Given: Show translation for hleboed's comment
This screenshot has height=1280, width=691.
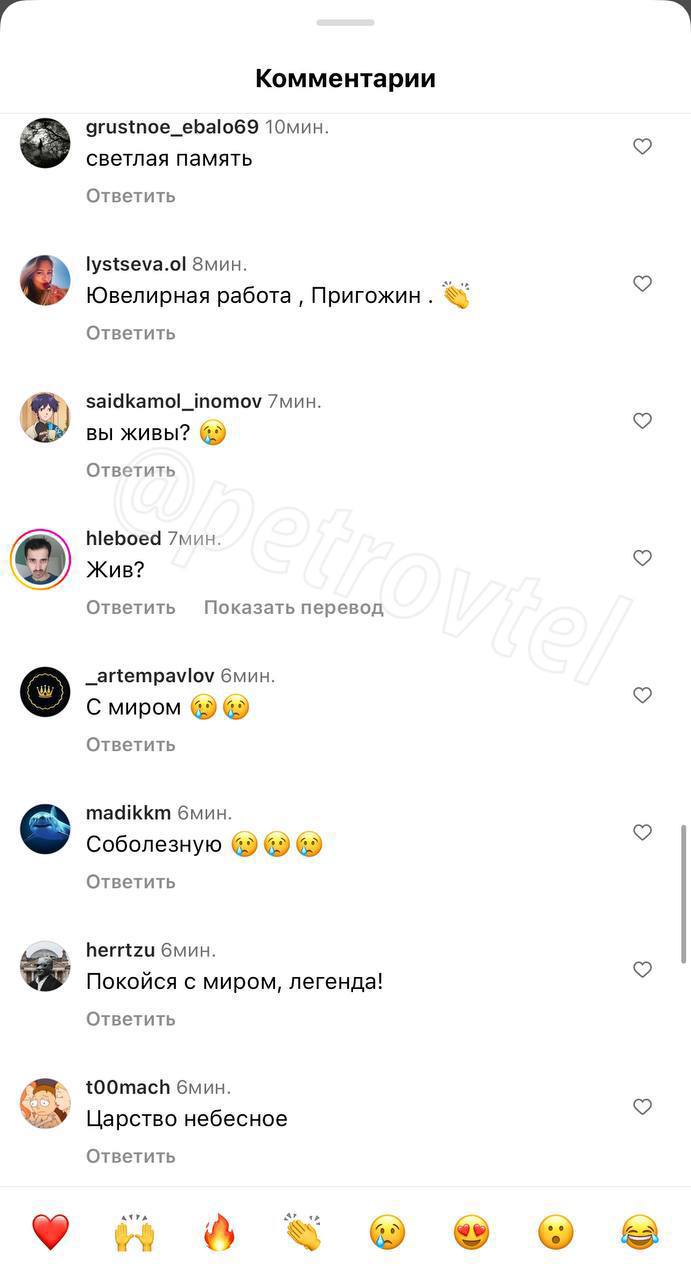Looking at the screenshot, I should [294, 607].
